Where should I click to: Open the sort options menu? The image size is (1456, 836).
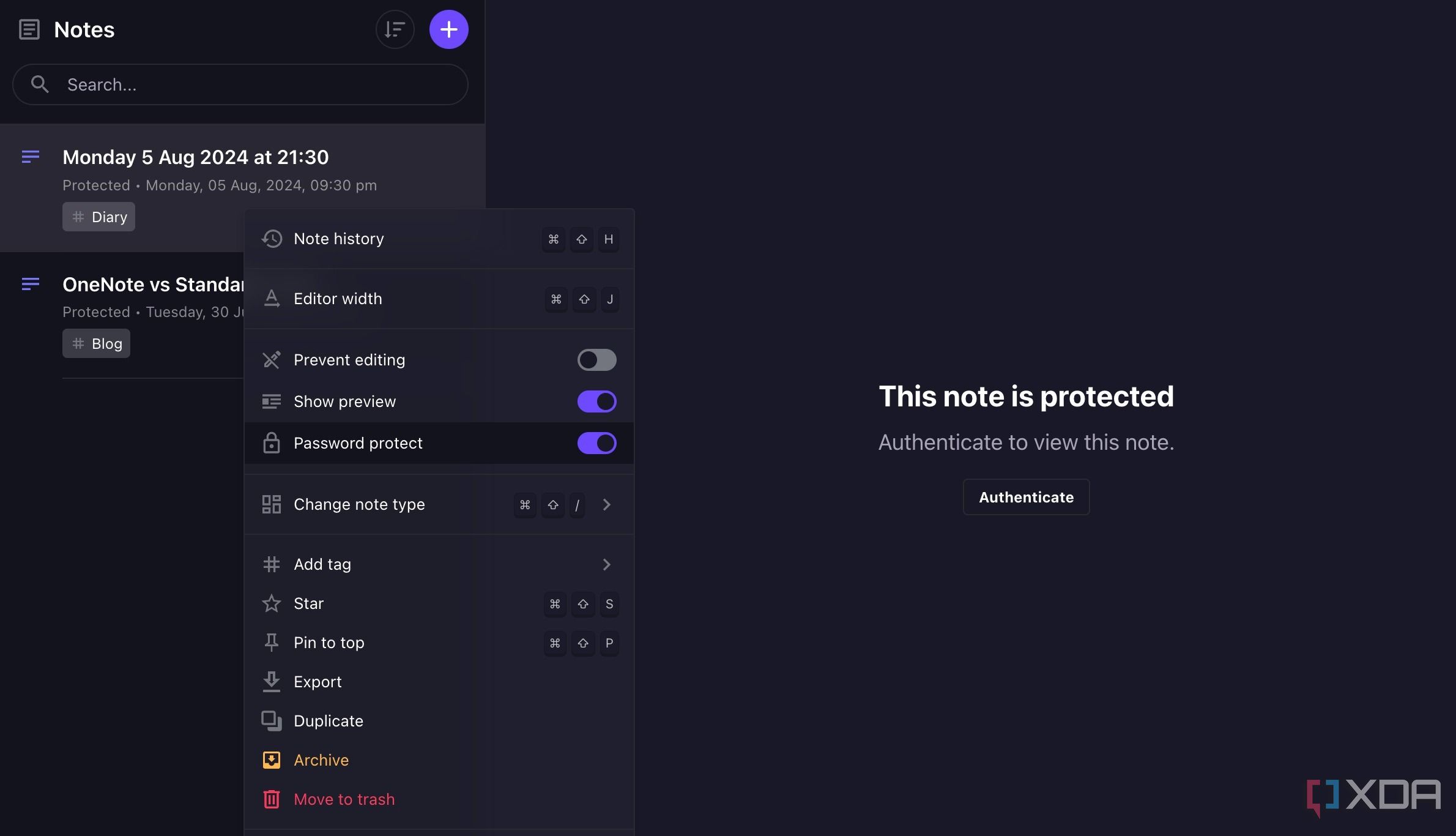pos(394,29)
